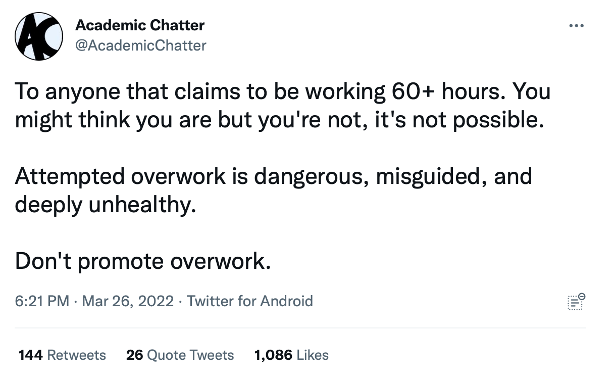The image size is (597, 367).
Task: Click the bold 26 quote count number
Action: click(135, 355)
